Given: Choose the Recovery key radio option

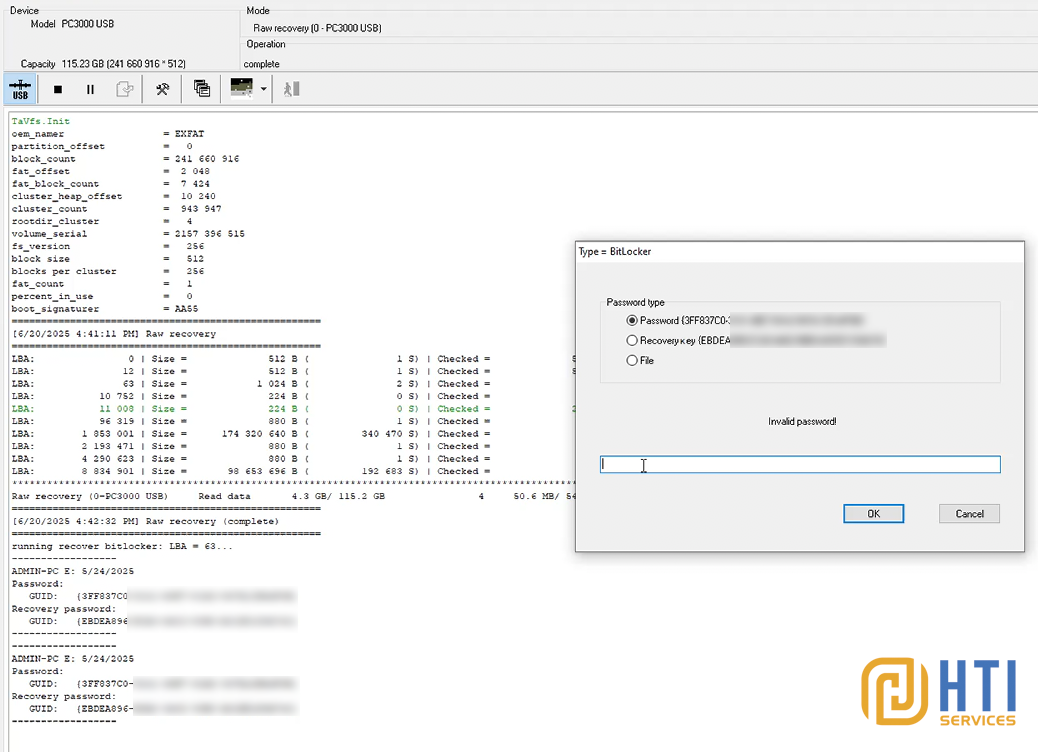Looking at the screenshot, I should click(632, 340).
